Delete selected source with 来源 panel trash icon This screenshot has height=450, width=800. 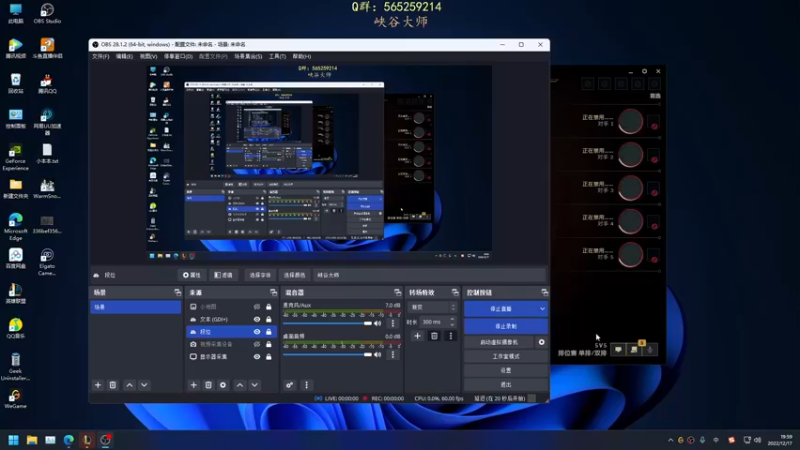208,385
